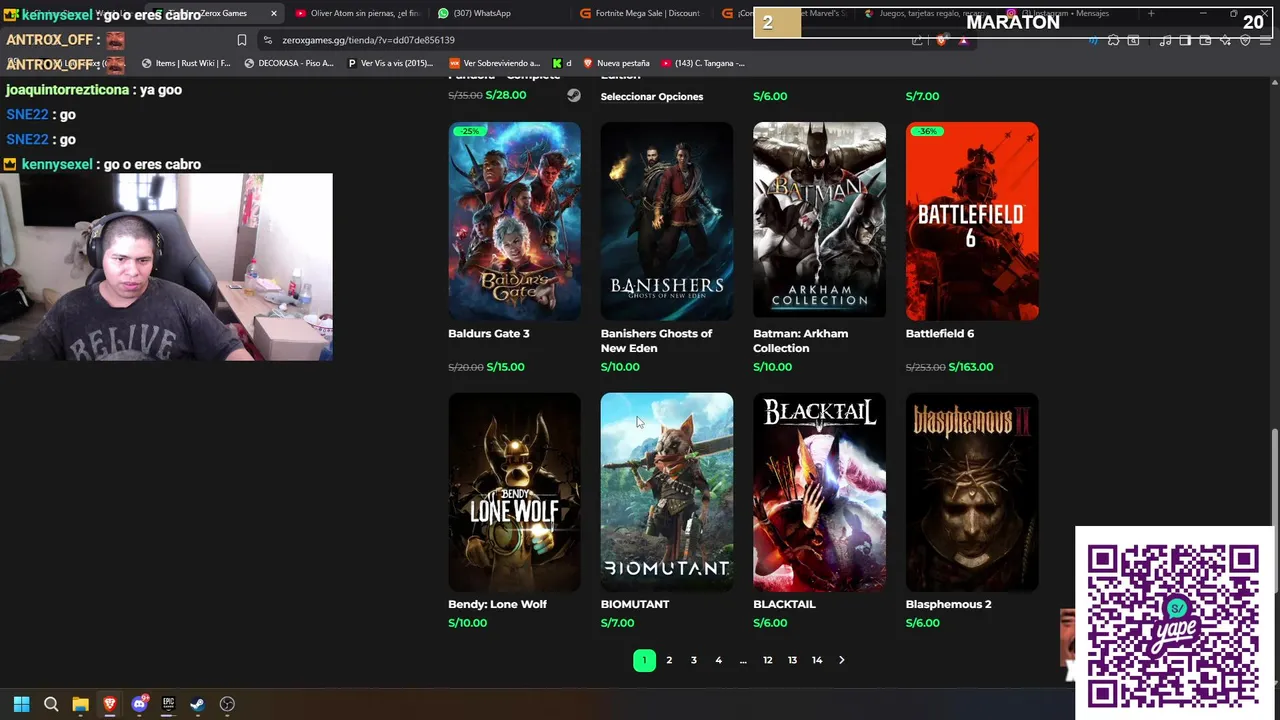Open taskbar Search icon
Viewport: 1280px width, 720px height.
(51, 704)
